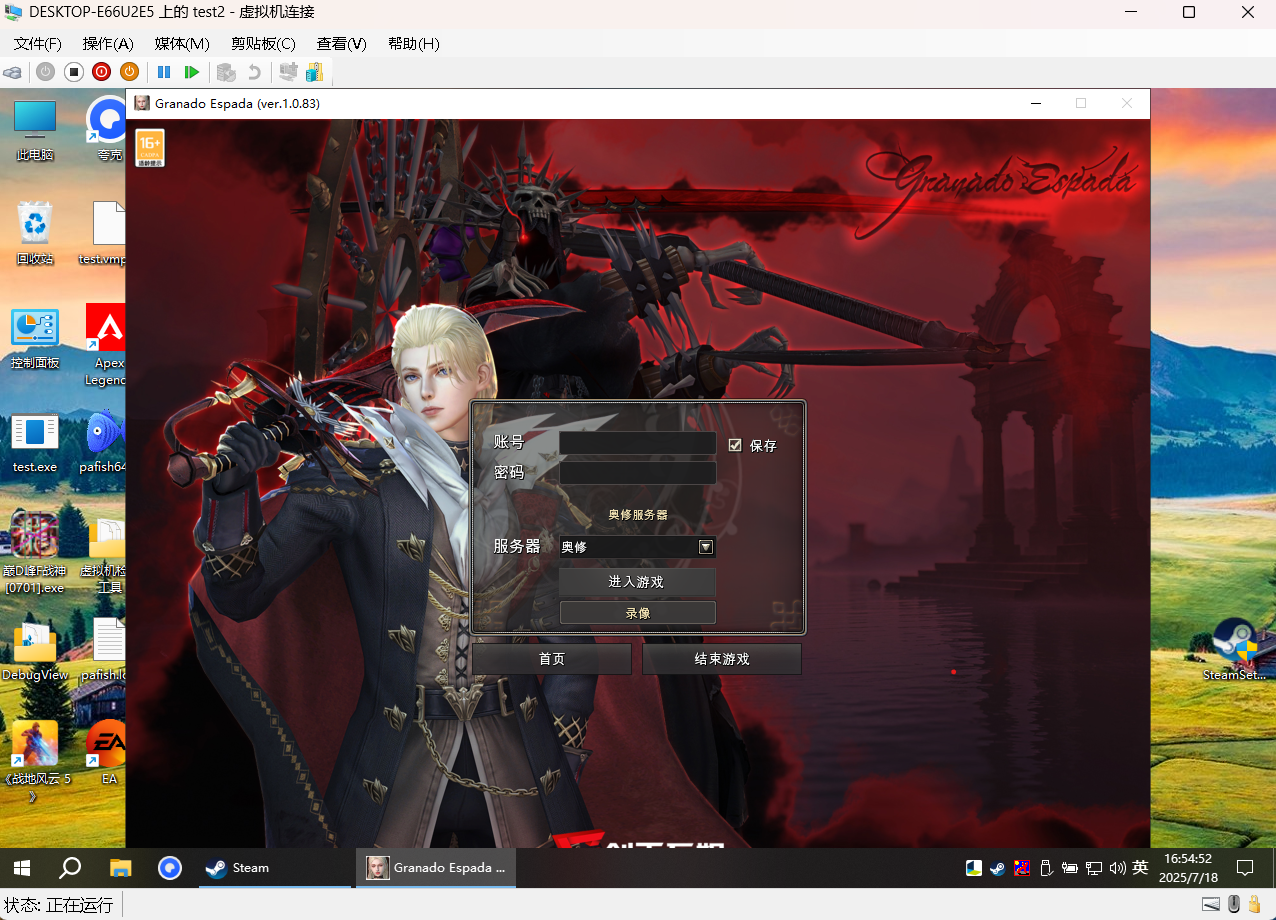
Task: Expand the 服务器 server dropdown arrow
Action: pos(705,547)
